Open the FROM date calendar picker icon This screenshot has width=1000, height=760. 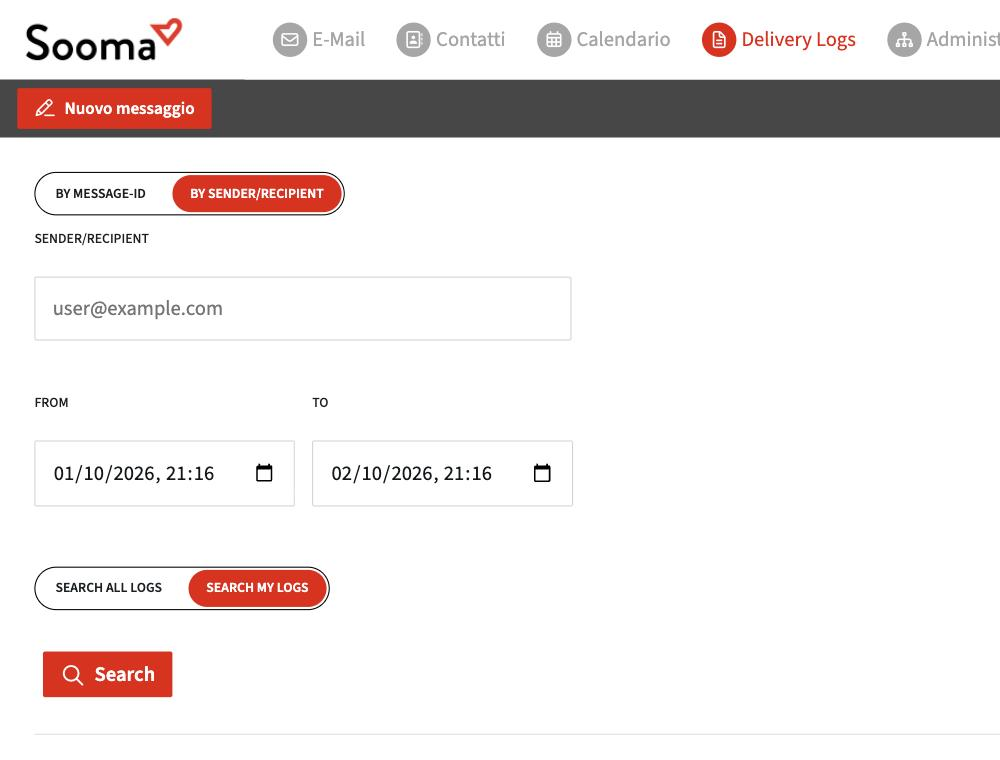(264, 473)
